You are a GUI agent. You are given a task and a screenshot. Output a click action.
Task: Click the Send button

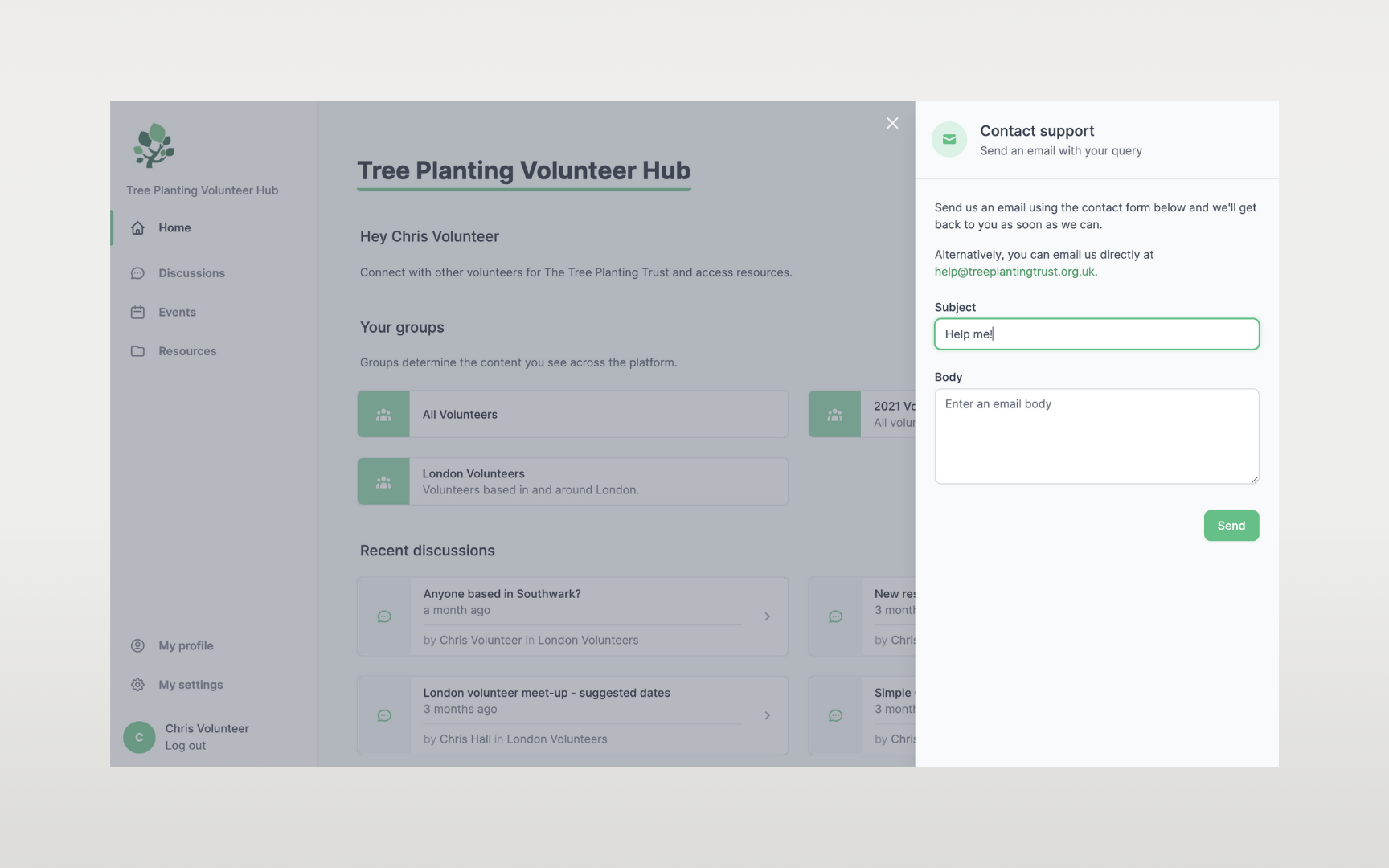pos(1231,526)
